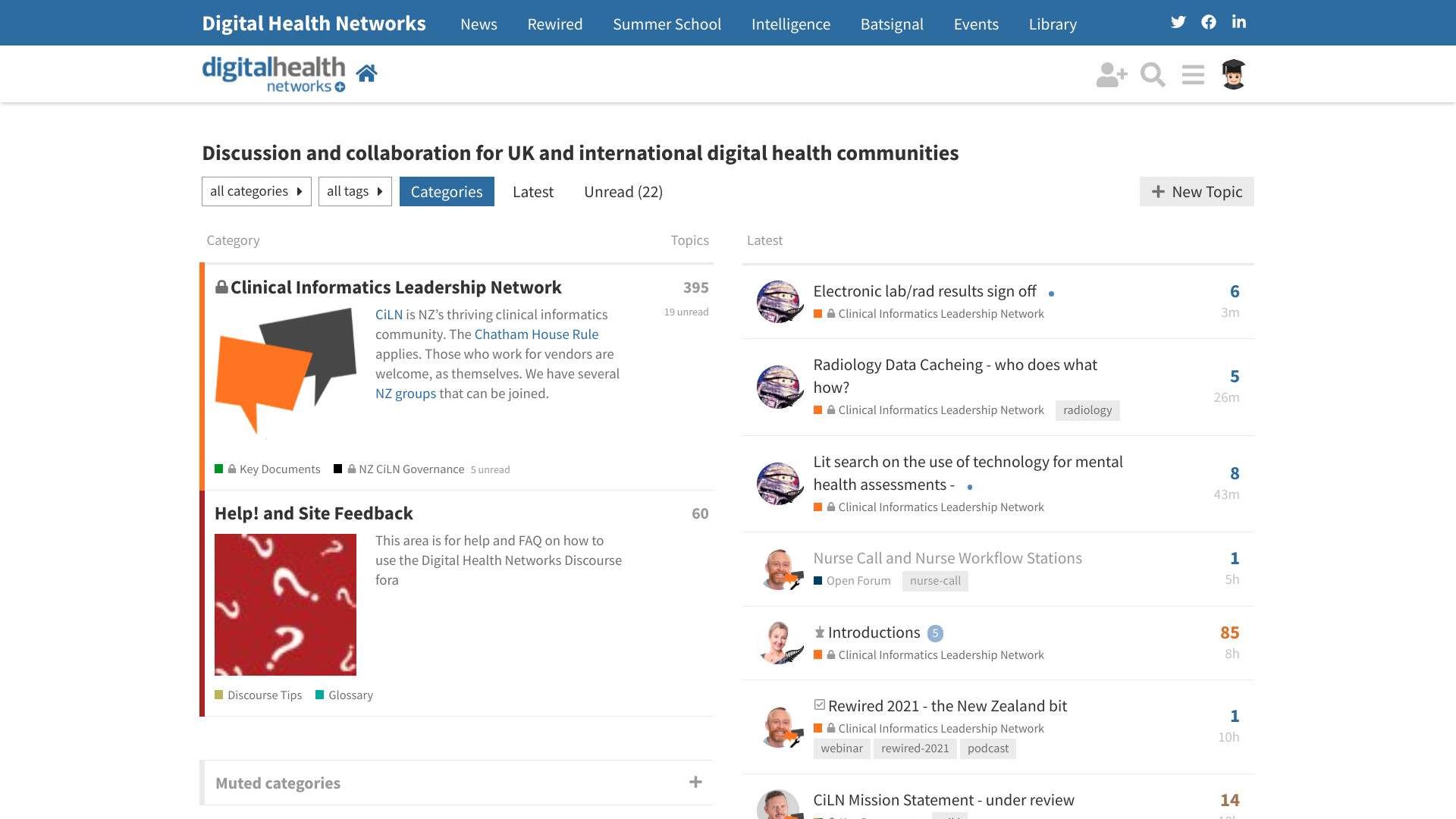Screen dimensions: 1456x819
Task: Switch to the Latest tab
Action: pos(533,192)
